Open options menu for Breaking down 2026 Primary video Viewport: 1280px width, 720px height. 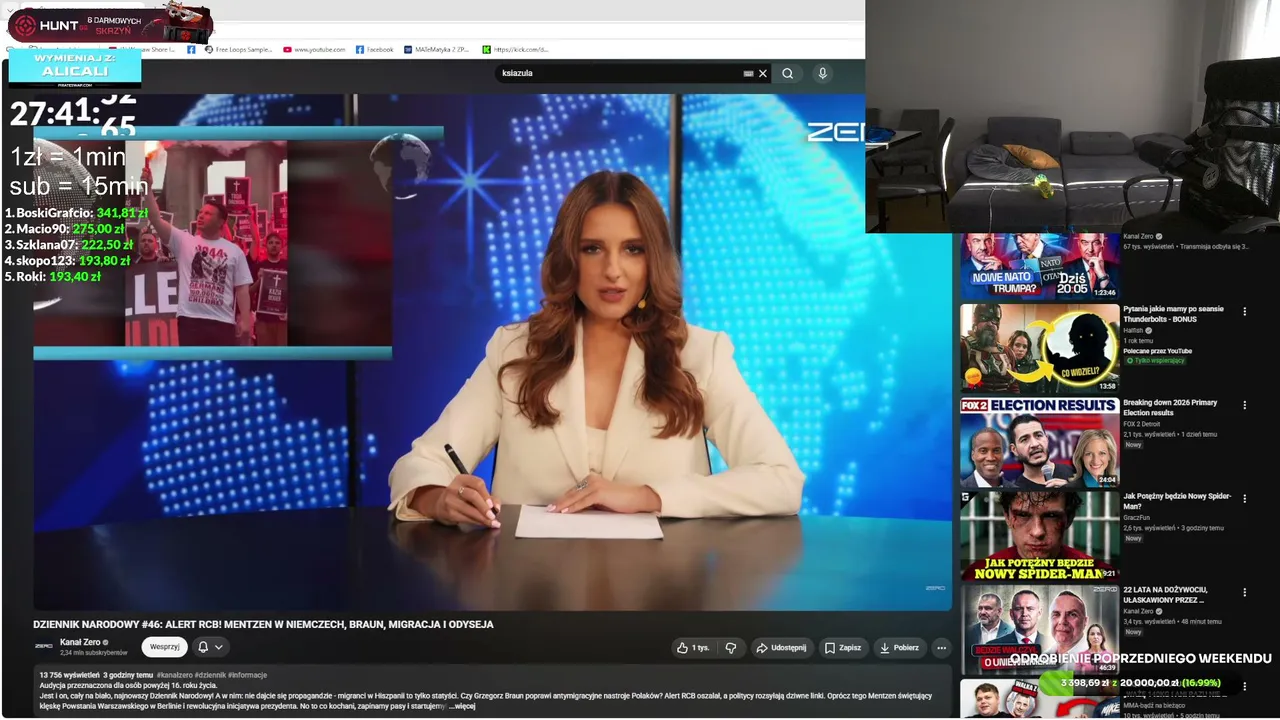(1245, 405)
